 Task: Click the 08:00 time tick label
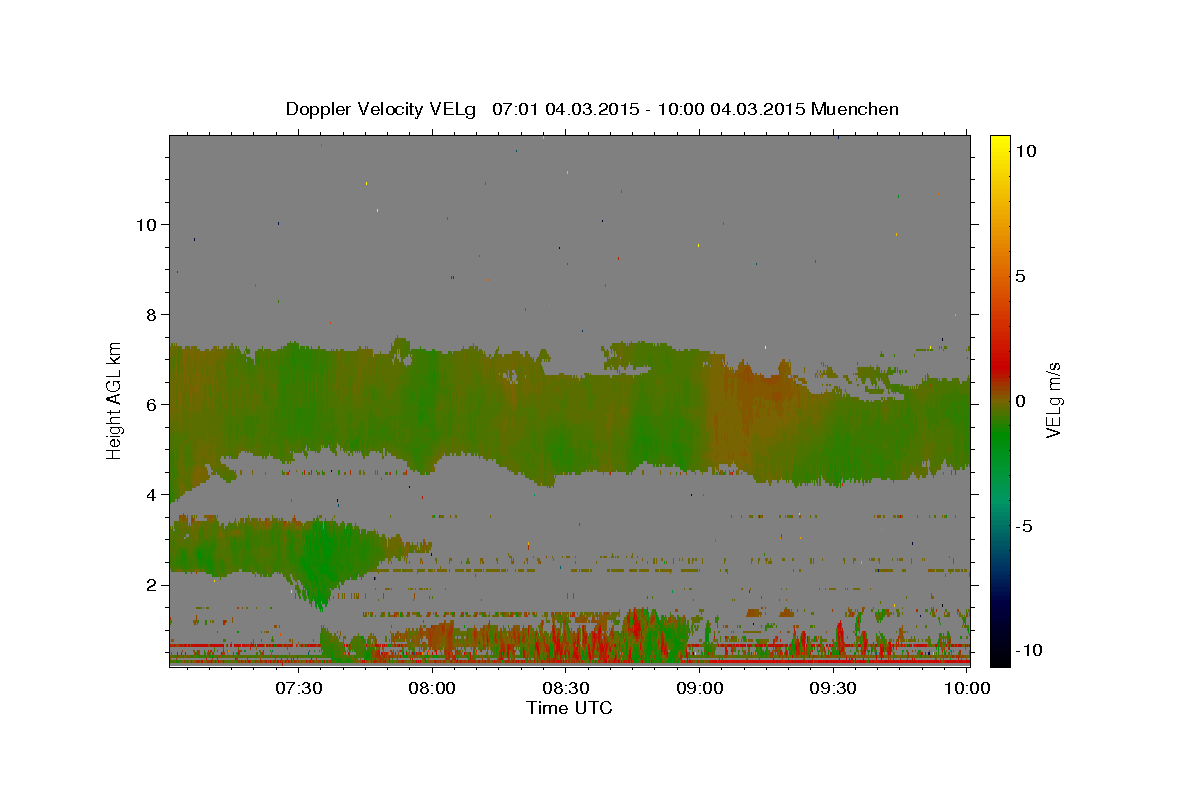(432, 688)
